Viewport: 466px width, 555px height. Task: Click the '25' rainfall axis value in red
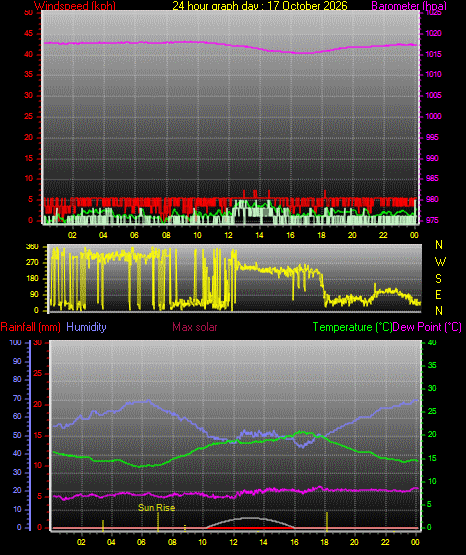click(38, 374)
